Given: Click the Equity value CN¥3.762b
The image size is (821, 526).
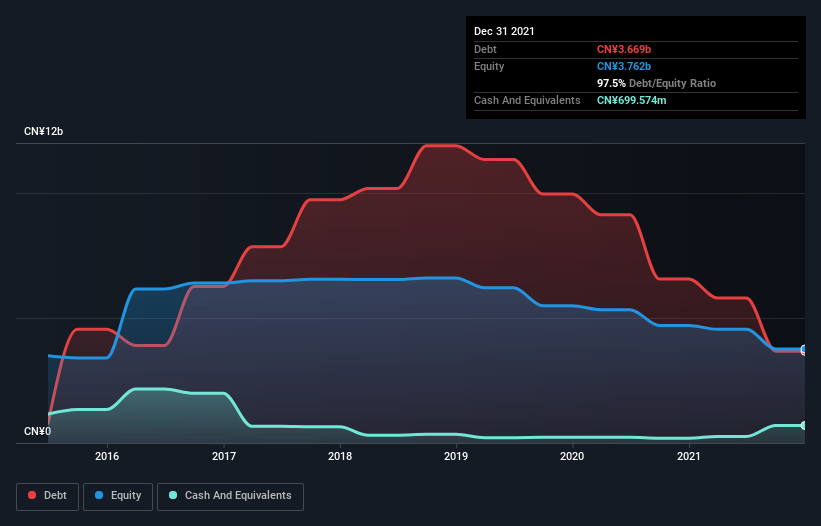Looking at the screenshot, I should 624,66.
